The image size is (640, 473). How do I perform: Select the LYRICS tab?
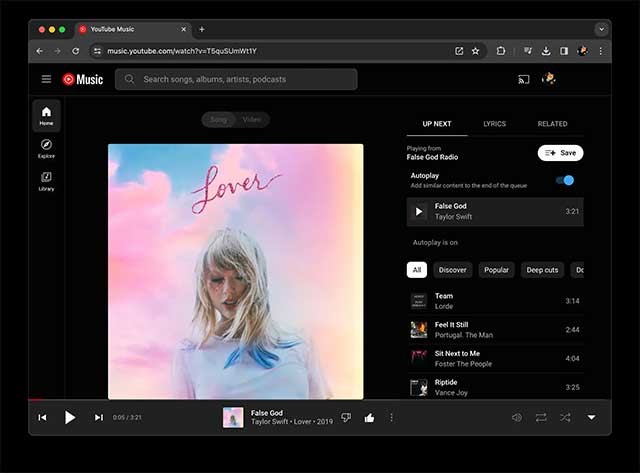(494, 124)
